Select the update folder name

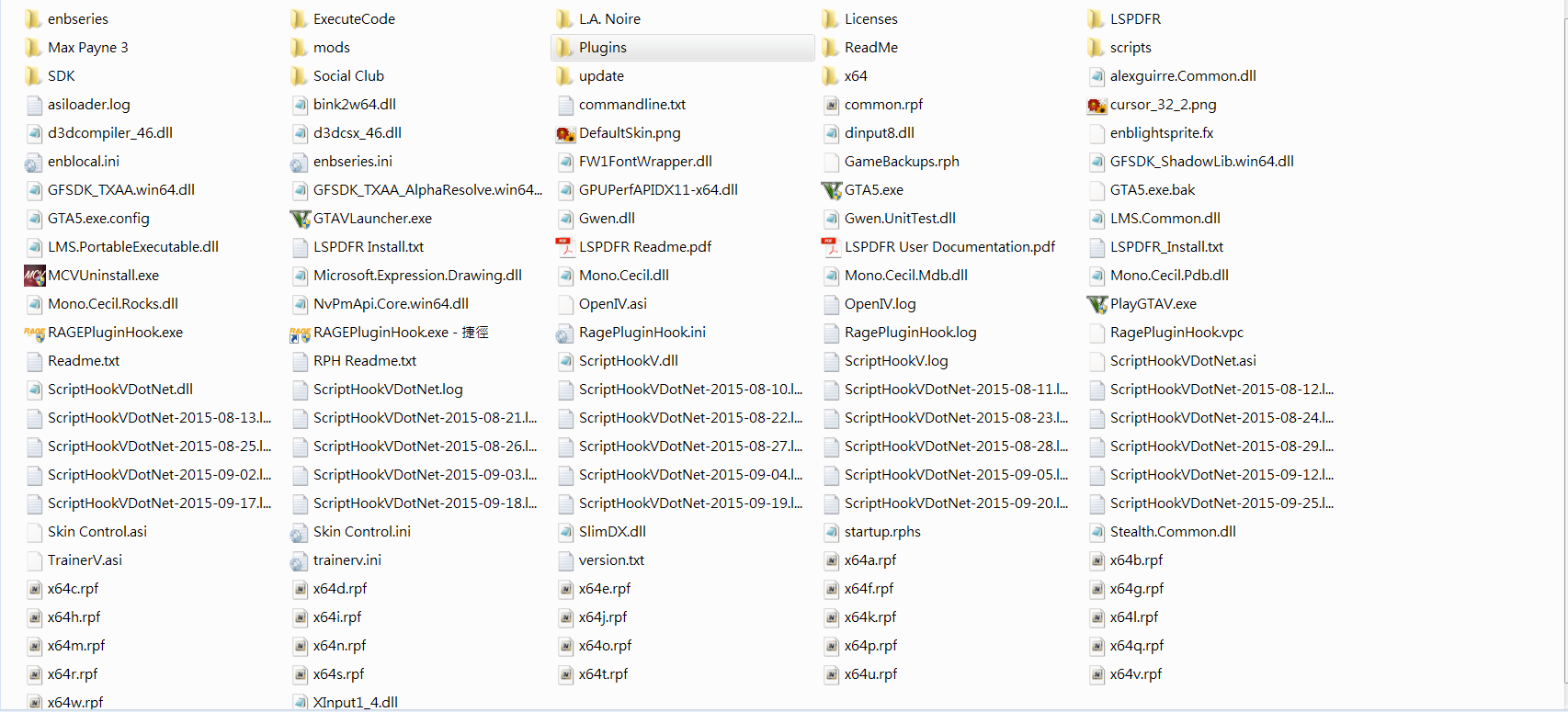602,76
